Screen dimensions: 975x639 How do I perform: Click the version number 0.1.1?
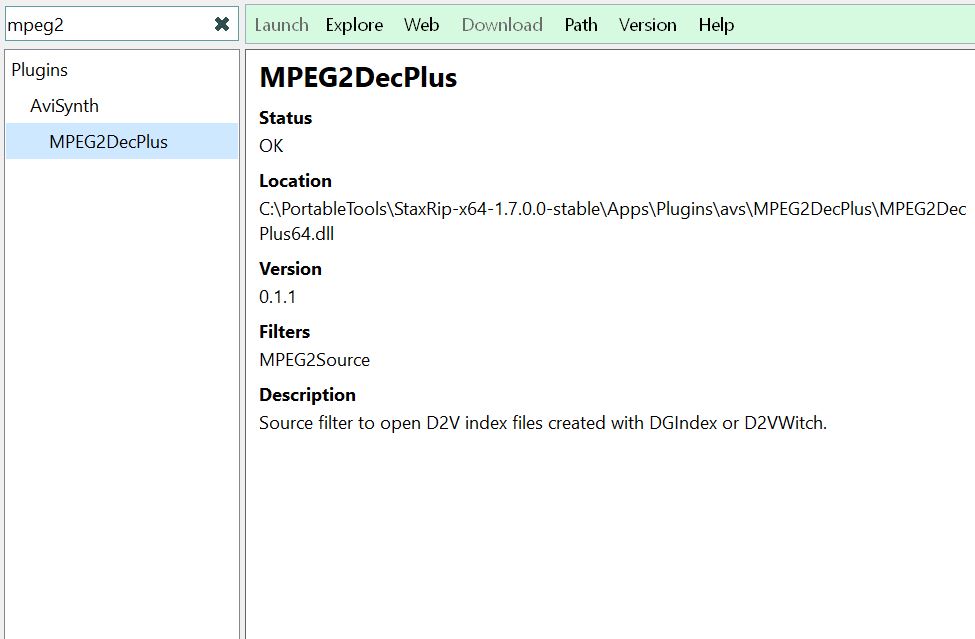pos(277,297)
